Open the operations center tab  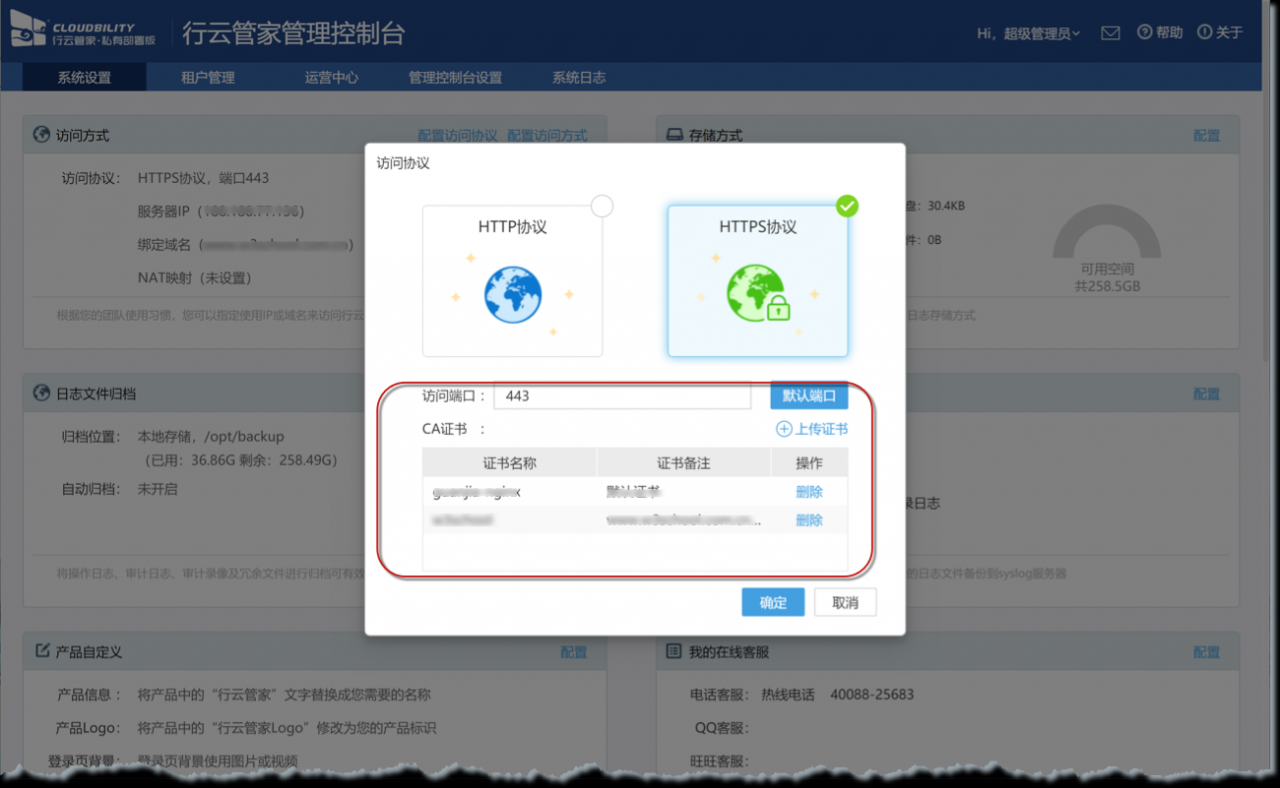click(x=331, y=77)
